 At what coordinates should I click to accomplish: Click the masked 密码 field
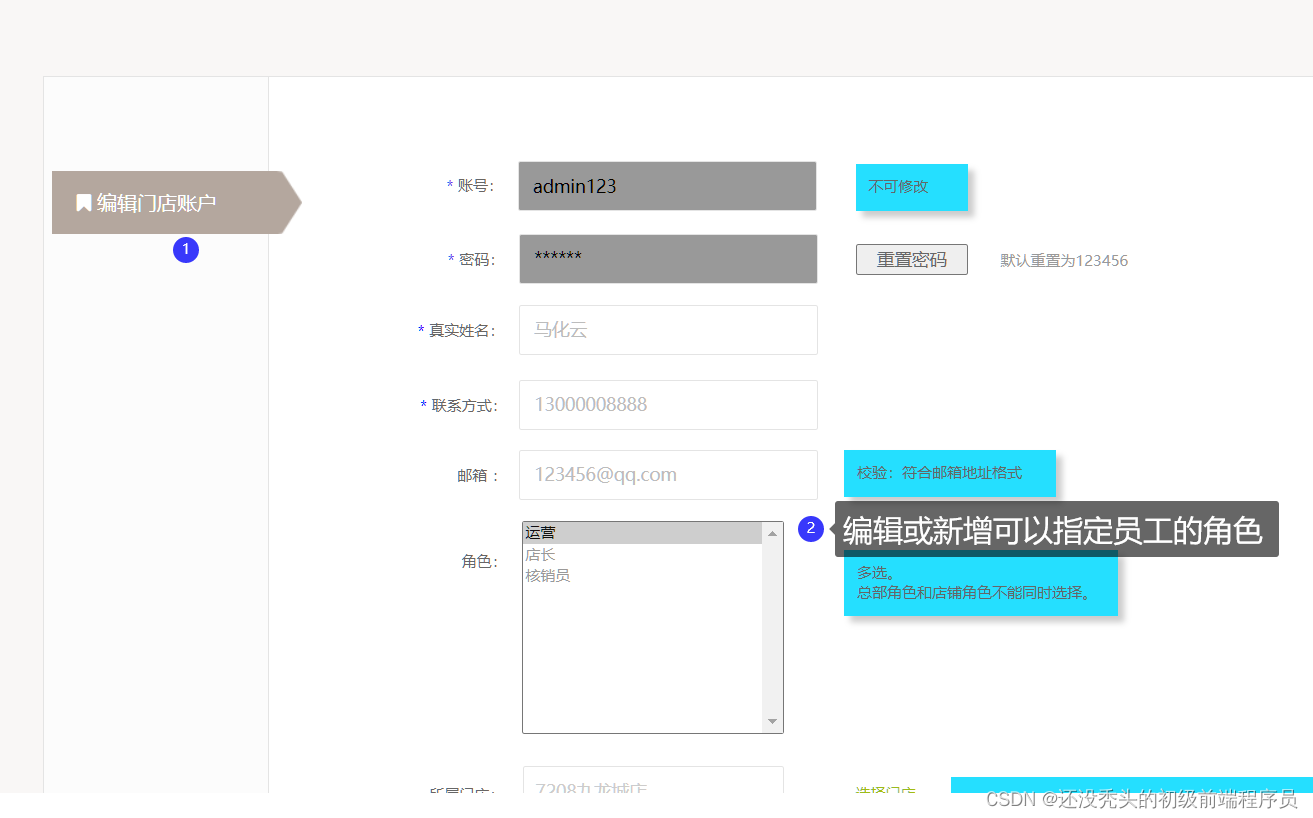pos(668,259)
